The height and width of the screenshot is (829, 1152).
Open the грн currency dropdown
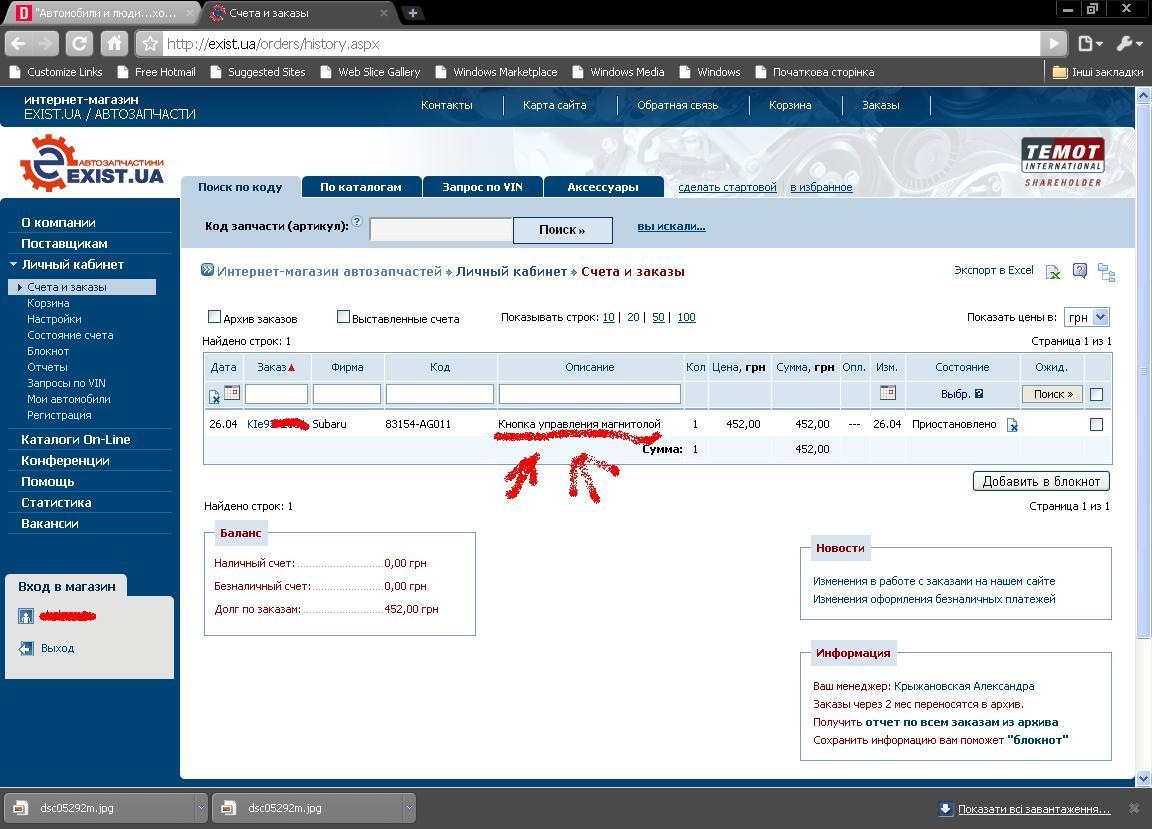(x=1087, y=317)
